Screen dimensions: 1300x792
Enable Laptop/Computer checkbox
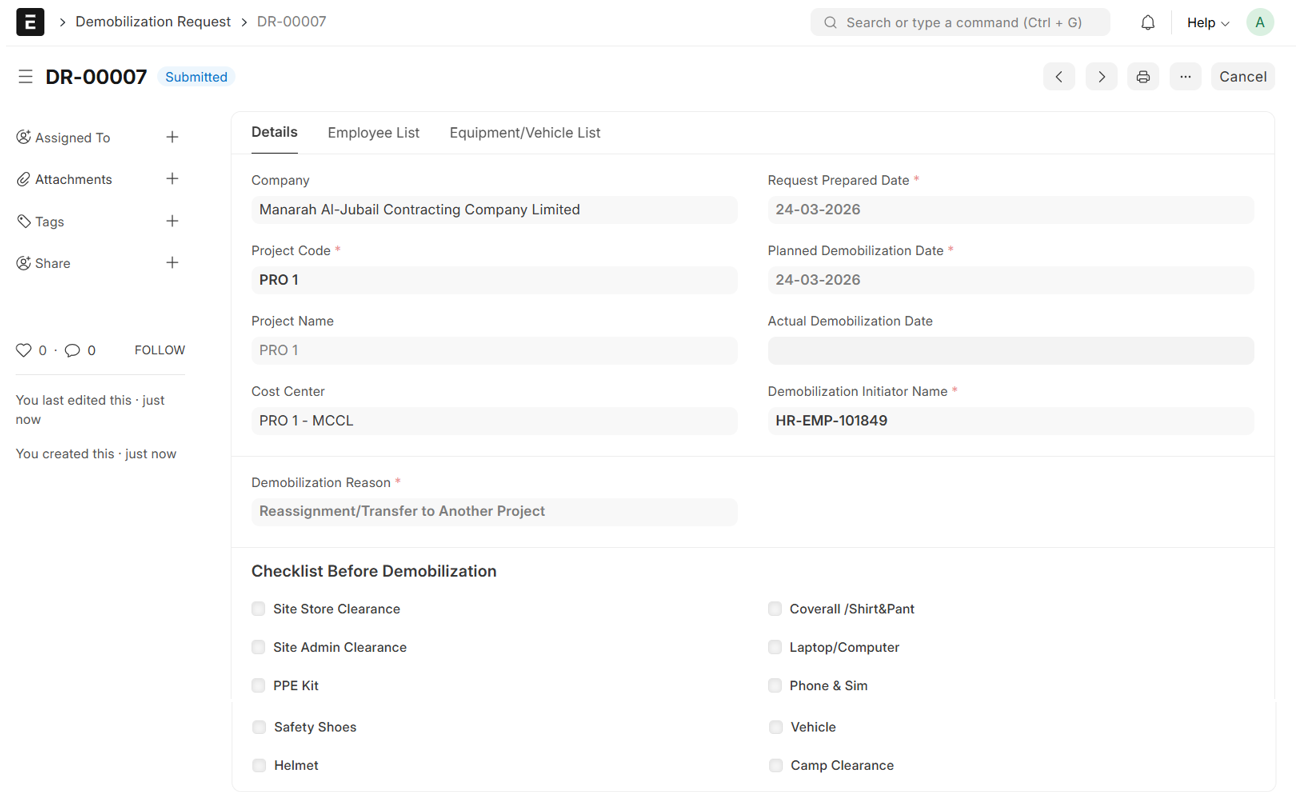click(x=775, y=647)
